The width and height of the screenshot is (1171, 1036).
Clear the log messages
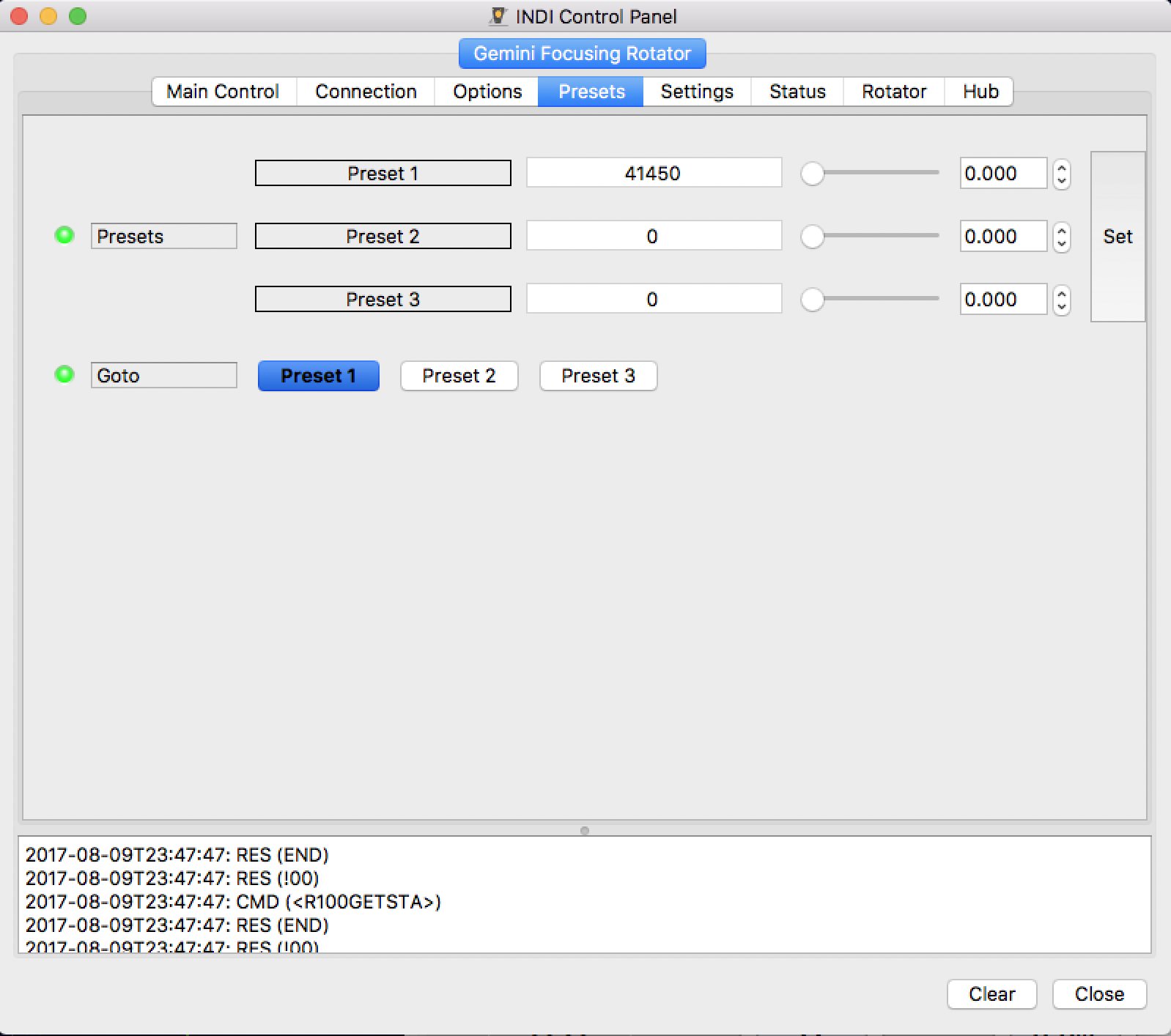[992, 994]
